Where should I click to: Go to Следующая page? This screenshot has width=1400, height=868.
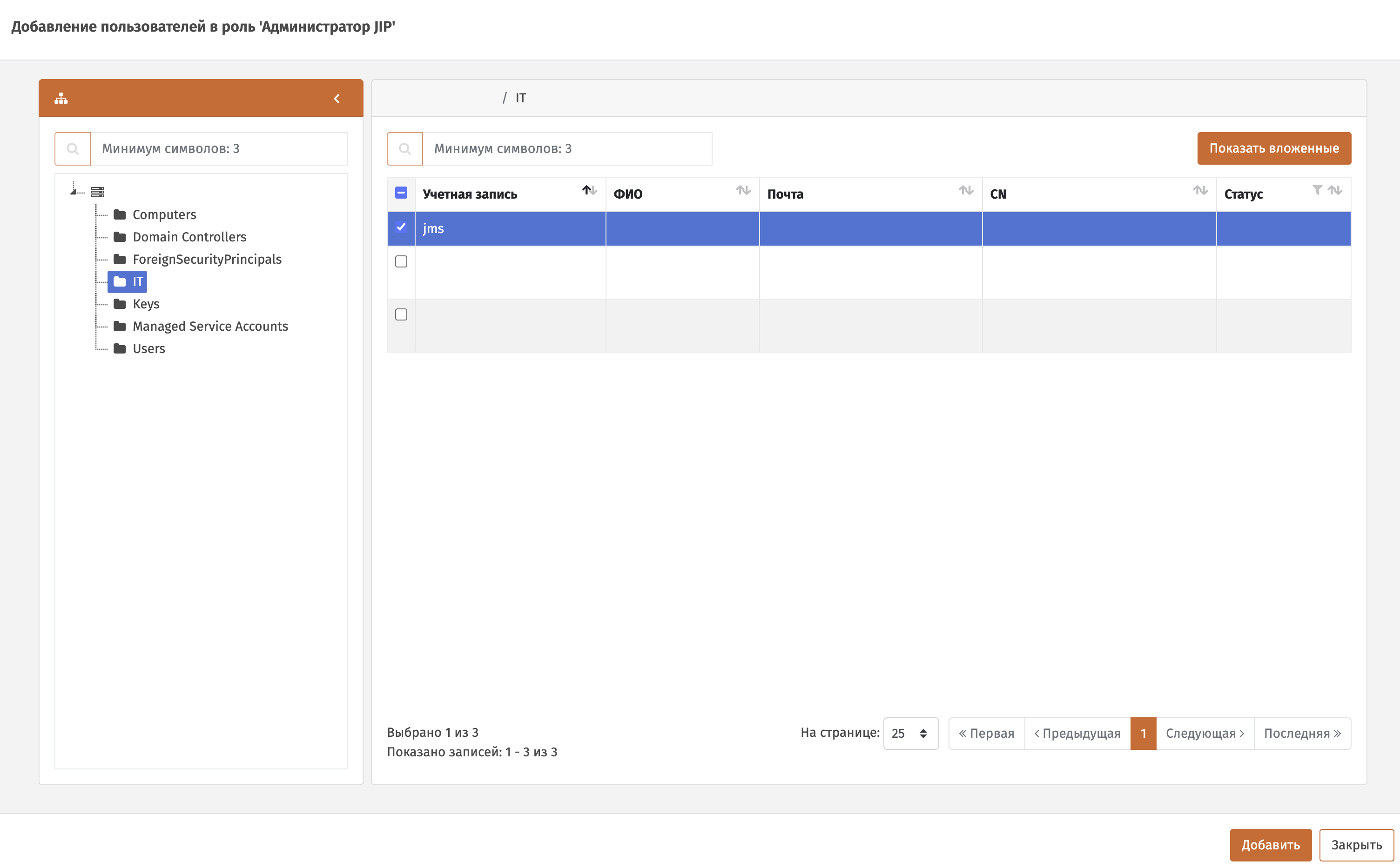tap(1205, 733)
